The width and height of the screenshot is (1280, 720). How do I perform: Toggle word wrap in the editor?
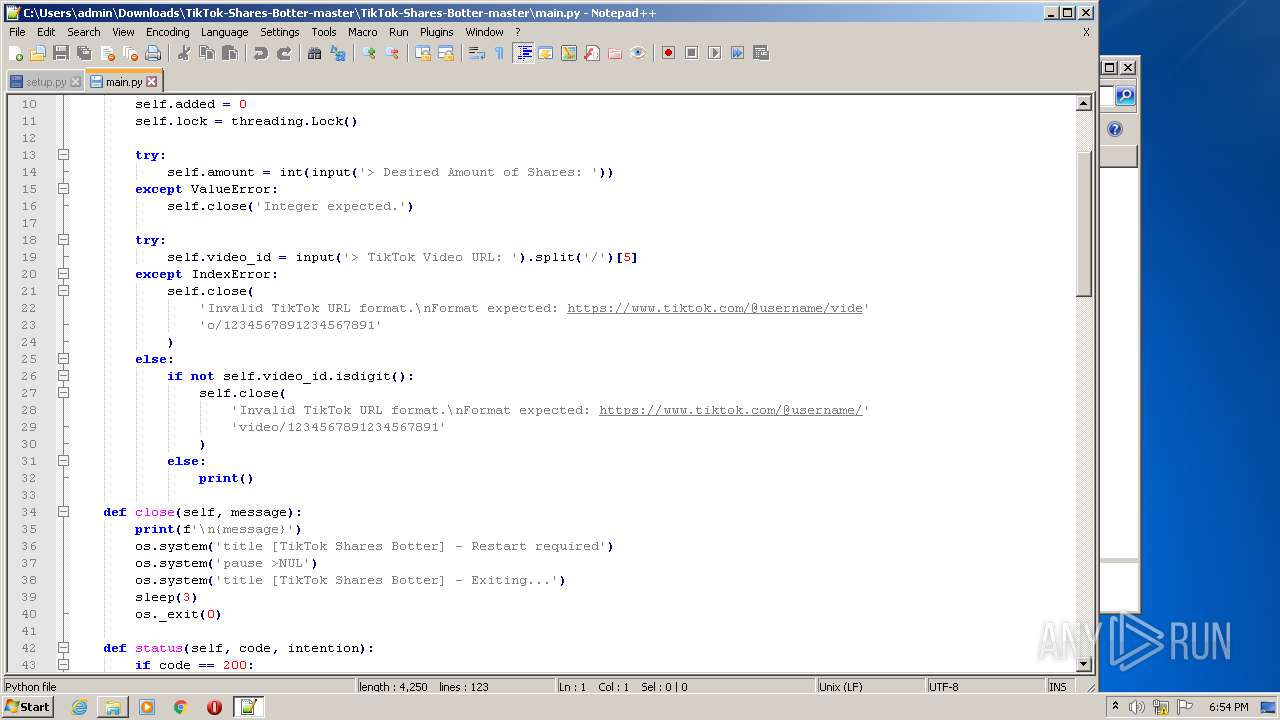pos(476,53)
